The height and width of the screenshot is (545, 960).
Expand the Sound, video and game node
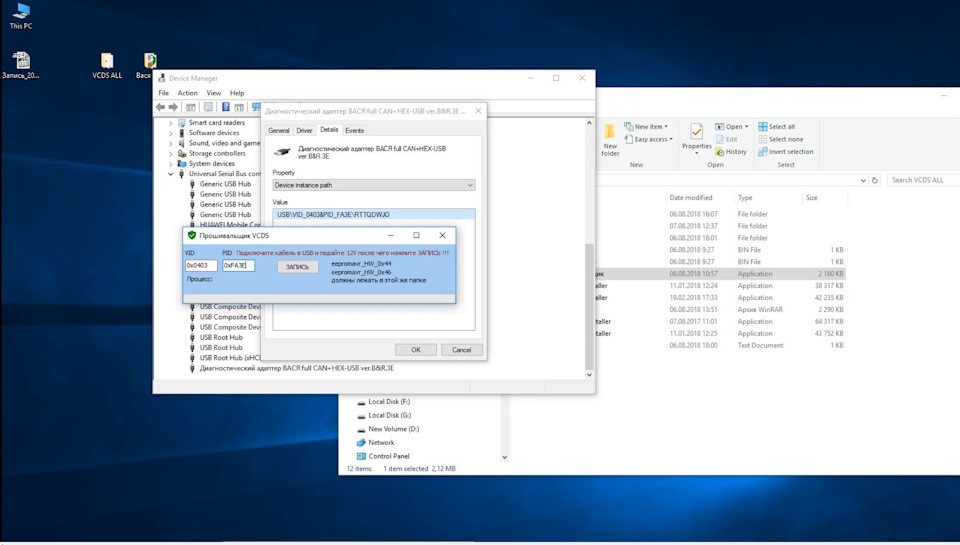pos(171,143)
